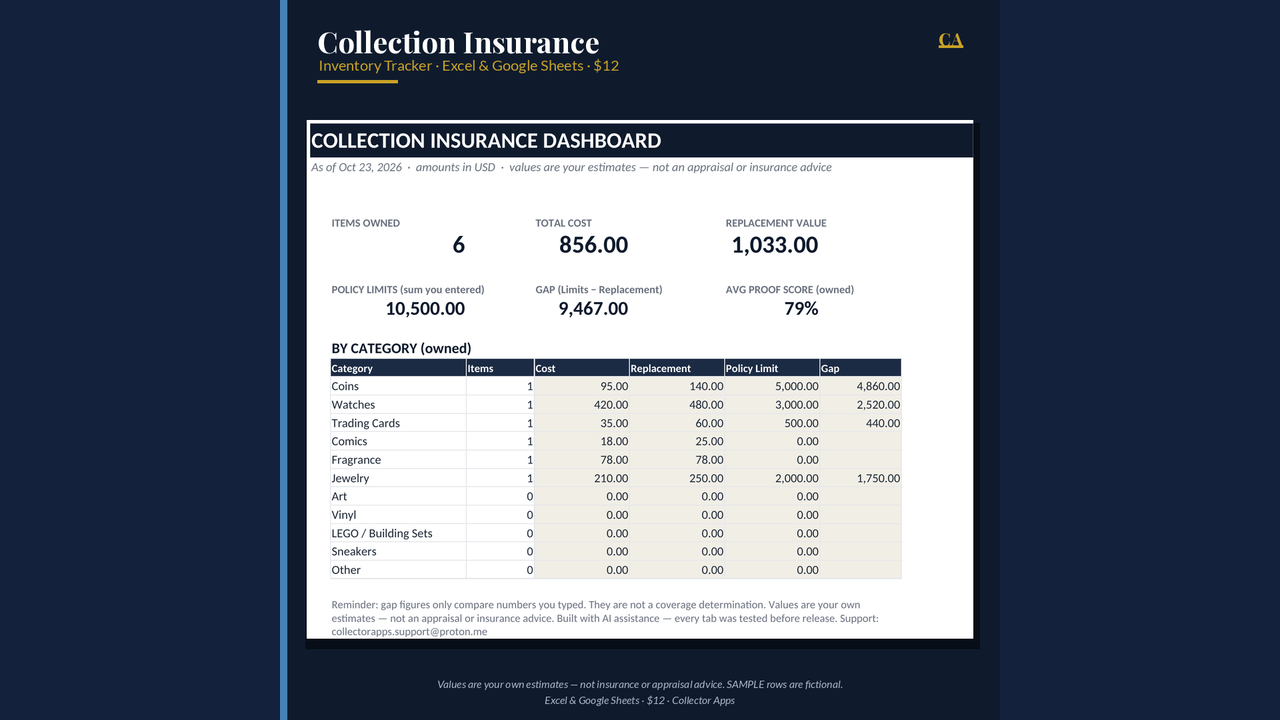Click the Comics cost cell 18.00
1280x720 pixels.
582,441
